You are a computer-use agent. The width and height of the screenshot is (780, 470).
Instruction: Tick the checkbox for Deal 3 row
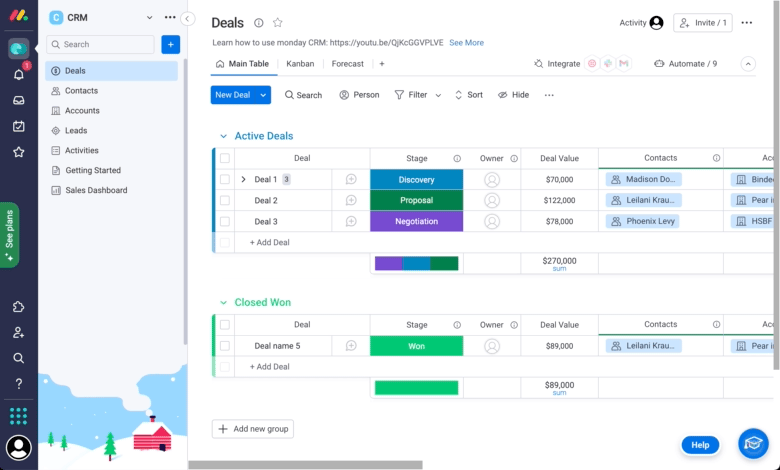point(225,221)
